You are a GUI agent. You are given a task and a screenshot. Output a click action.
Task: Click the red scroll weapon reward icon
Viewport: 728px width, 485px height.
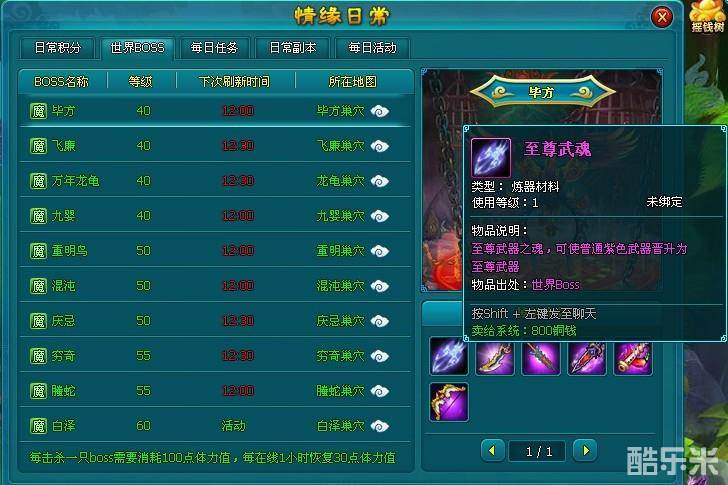point(633,358)
